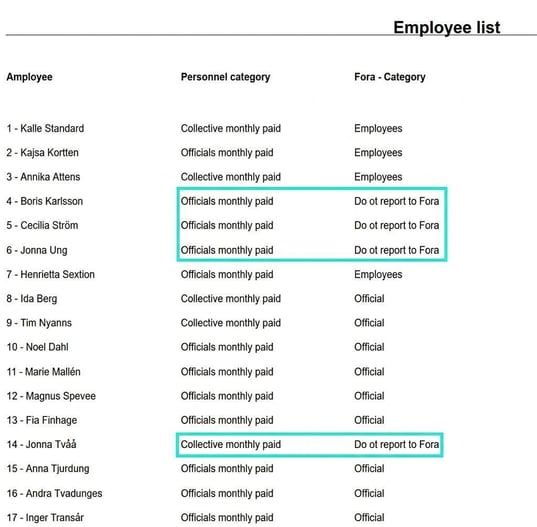
Task: Click Kalle Standard's "Employees" Fora category
Action: point(378,128)
